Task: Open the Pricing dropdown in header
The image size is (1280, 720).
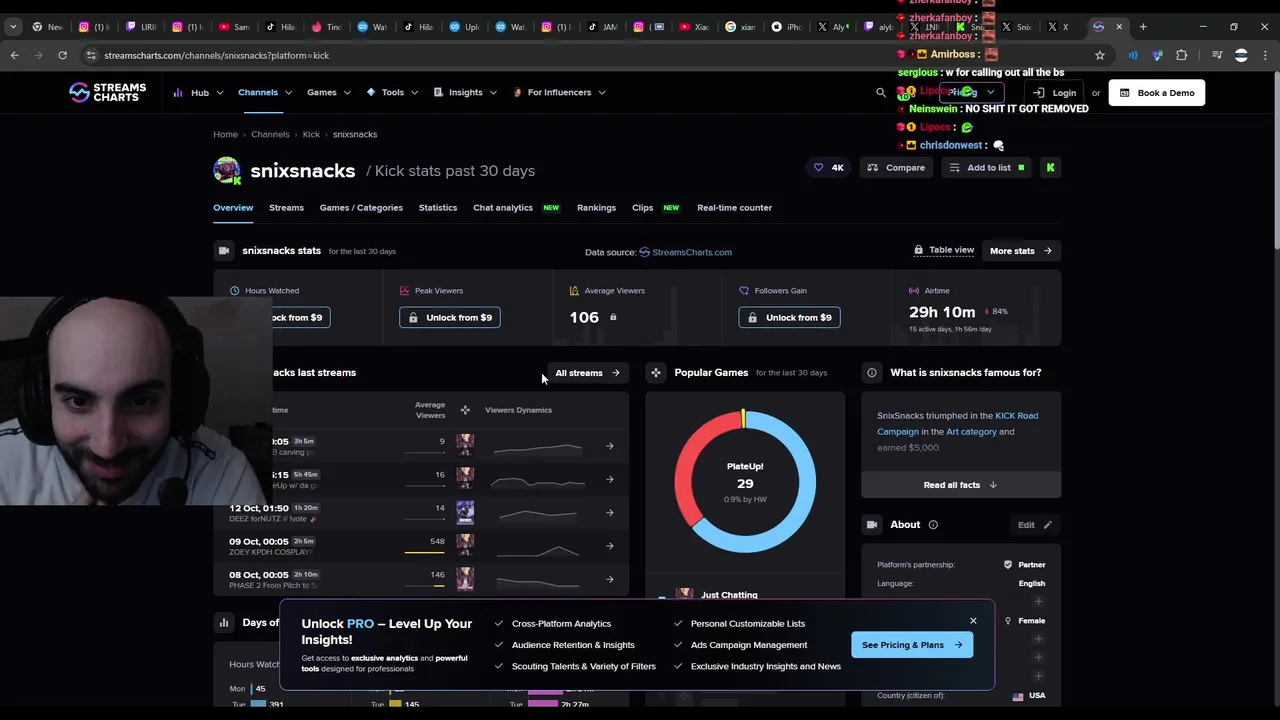Action: click(x=970, y=92)
